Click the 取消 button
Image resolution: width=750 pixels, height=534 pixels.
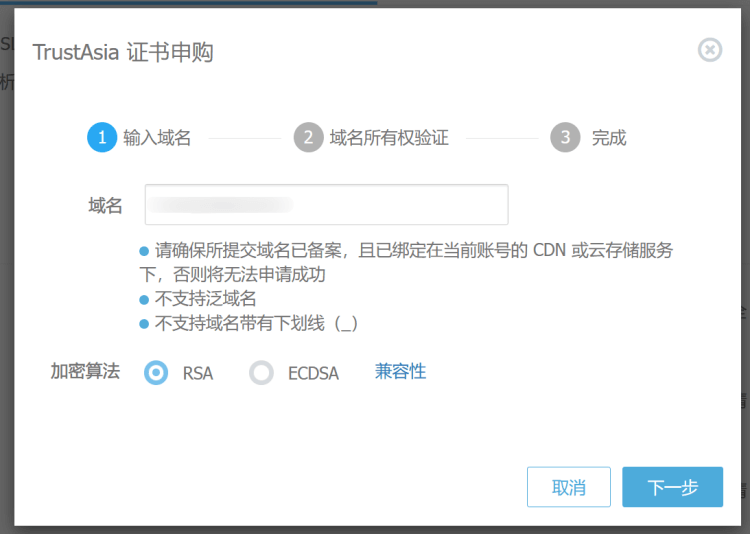569,487
